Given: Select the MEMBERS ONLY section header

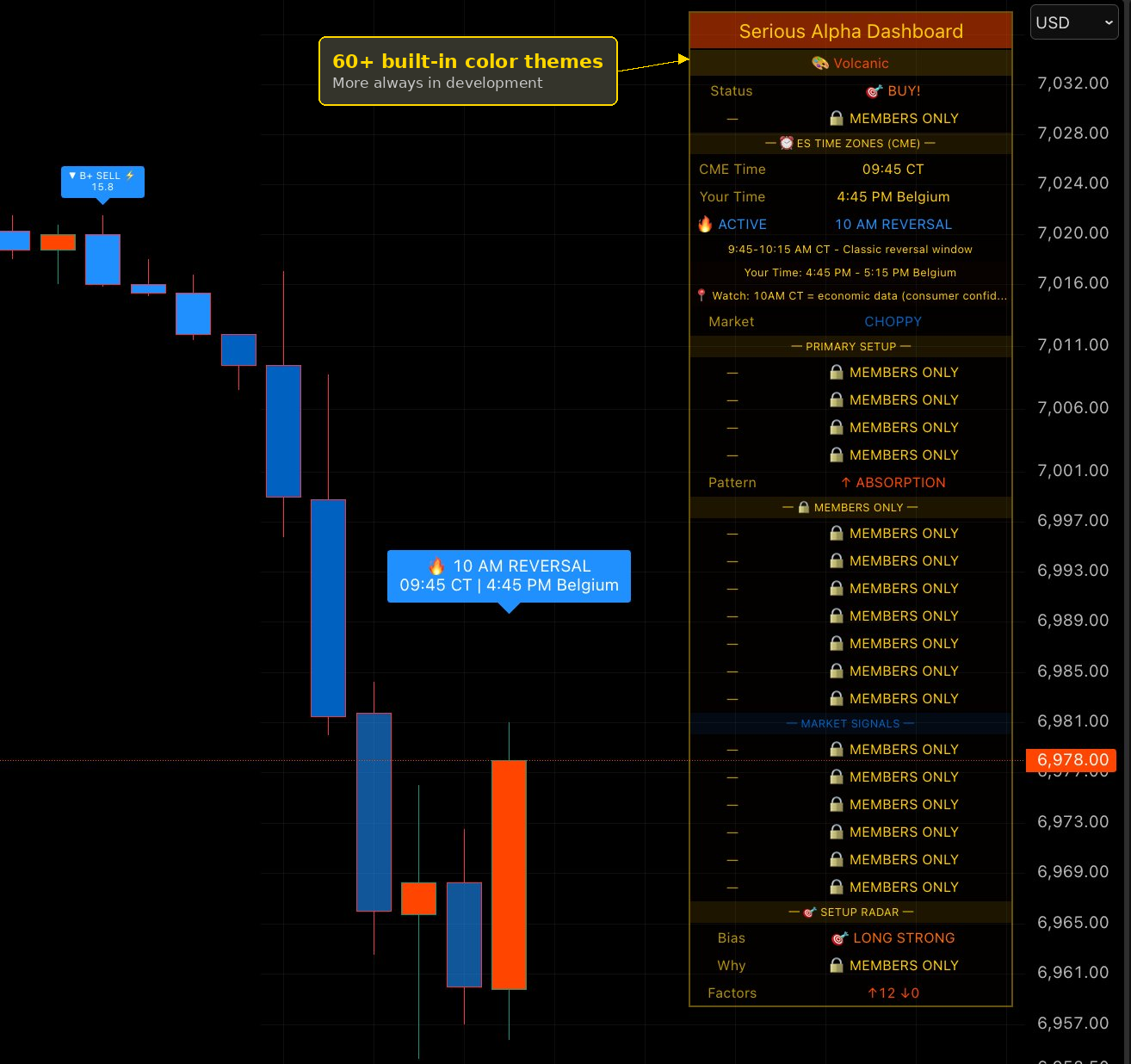Looking at the screenshot, I should point(850,507).
